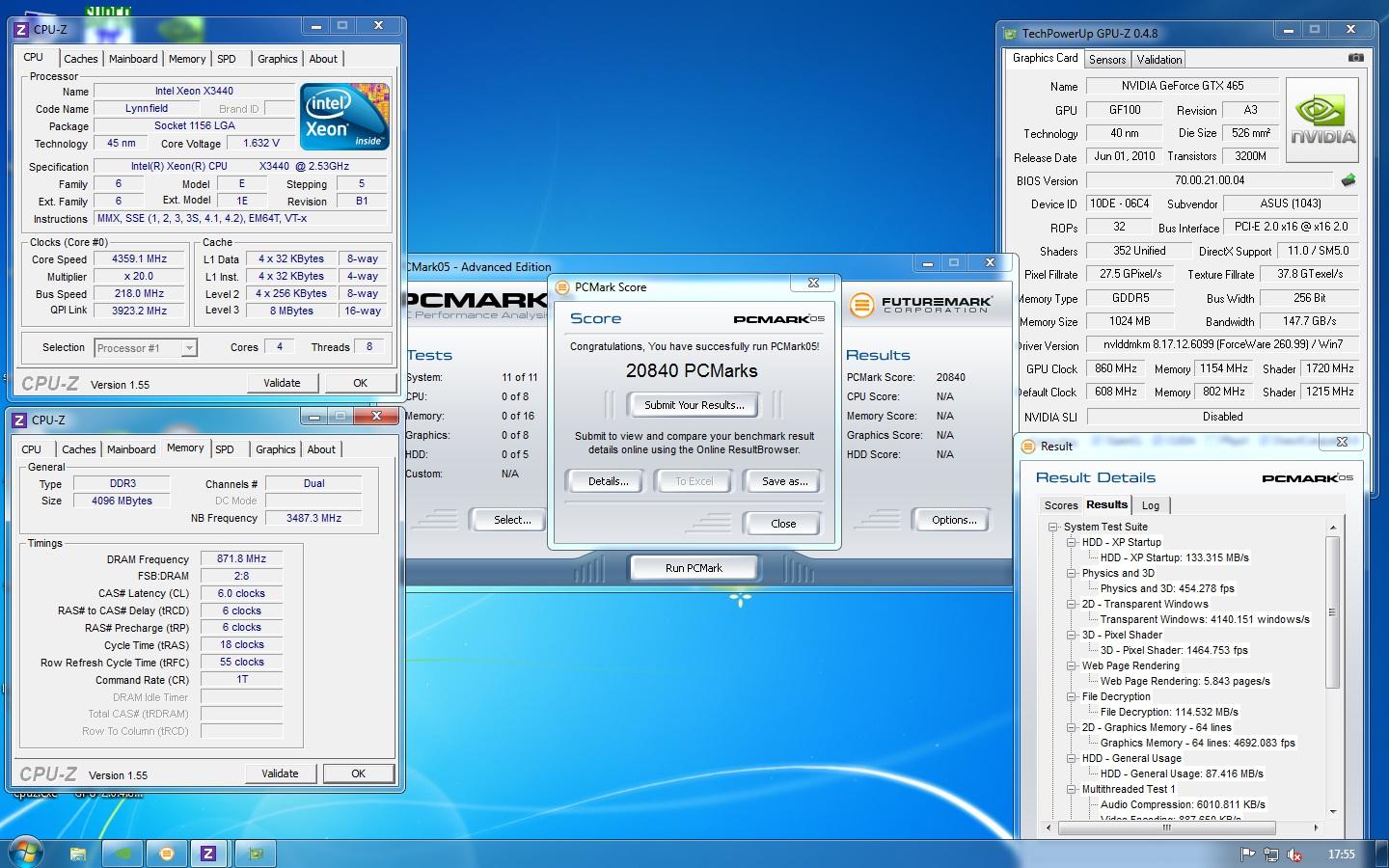Click the GPU Clock value 860 MHz
The width and height of the screenshot is (1389, 868).
(1116, 368)
